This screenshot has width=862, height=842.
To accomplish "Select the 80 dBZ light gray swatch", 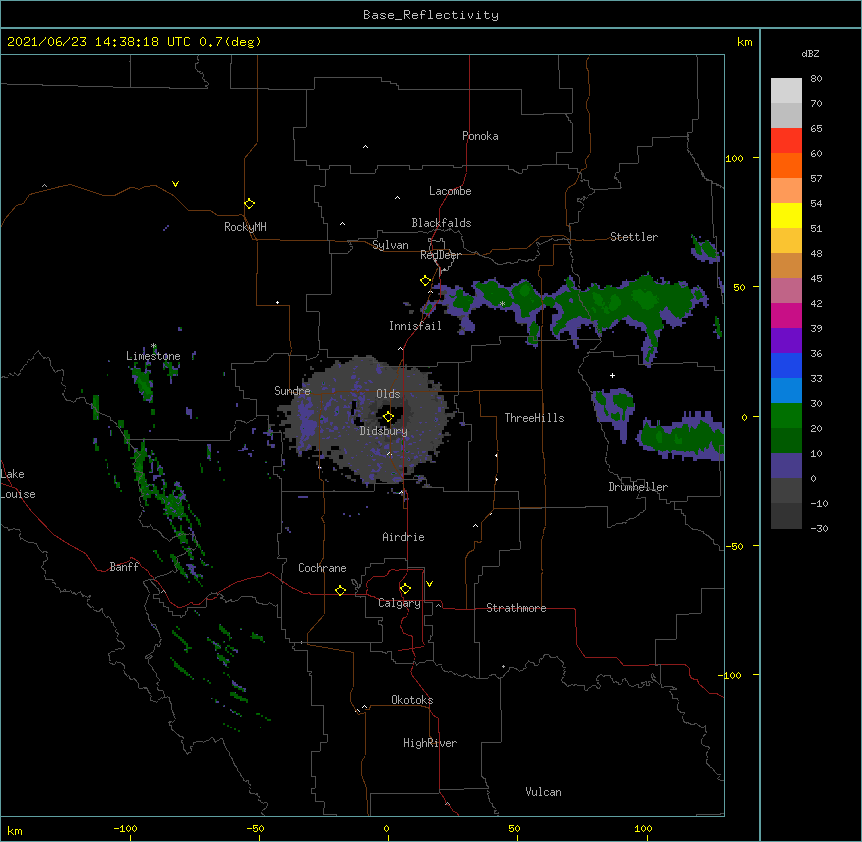I will pos(786,91).
